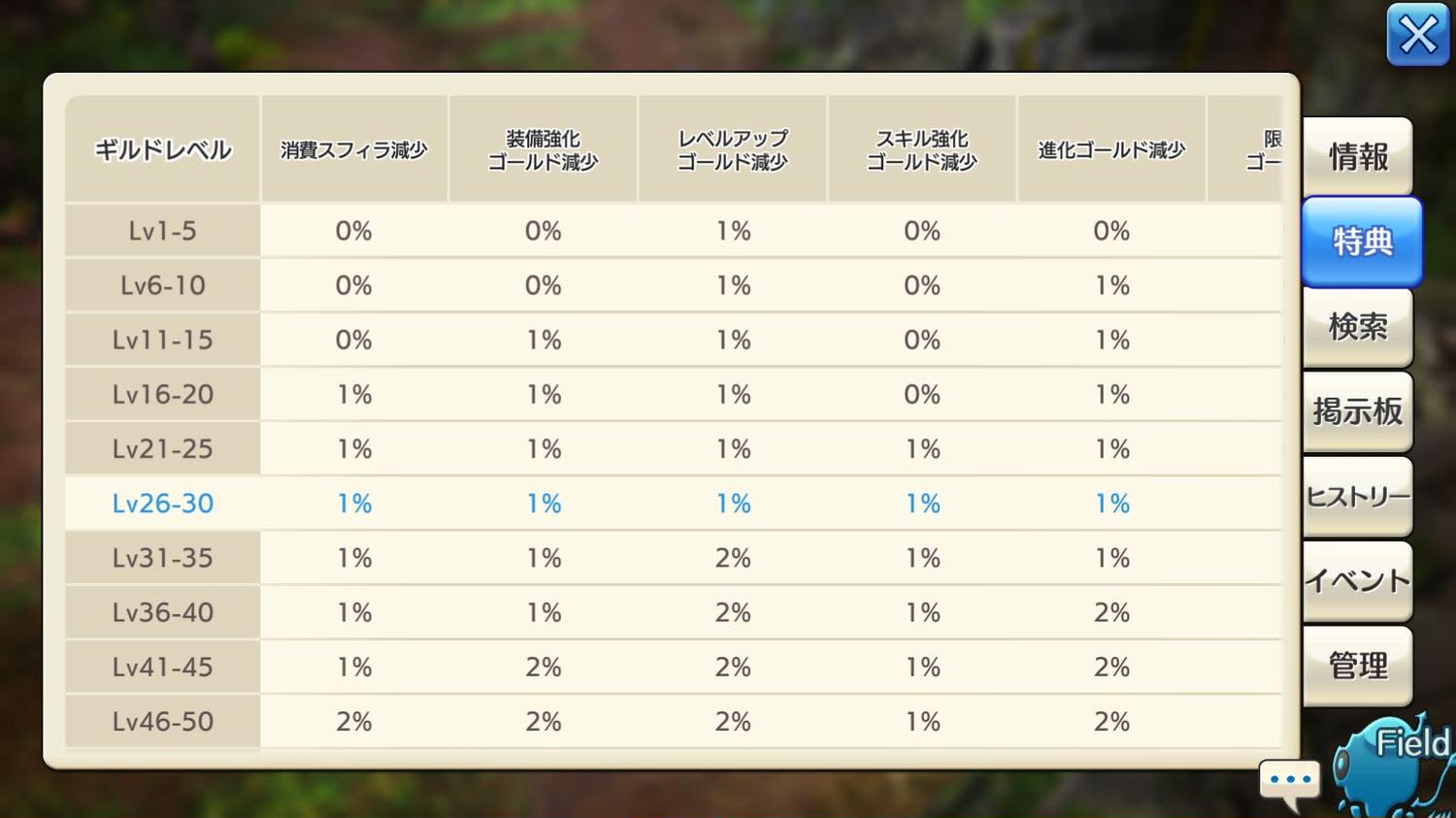Open the 検索 tab
Viewport: 1456px width, 818px height.
[x=1357, y=326]
